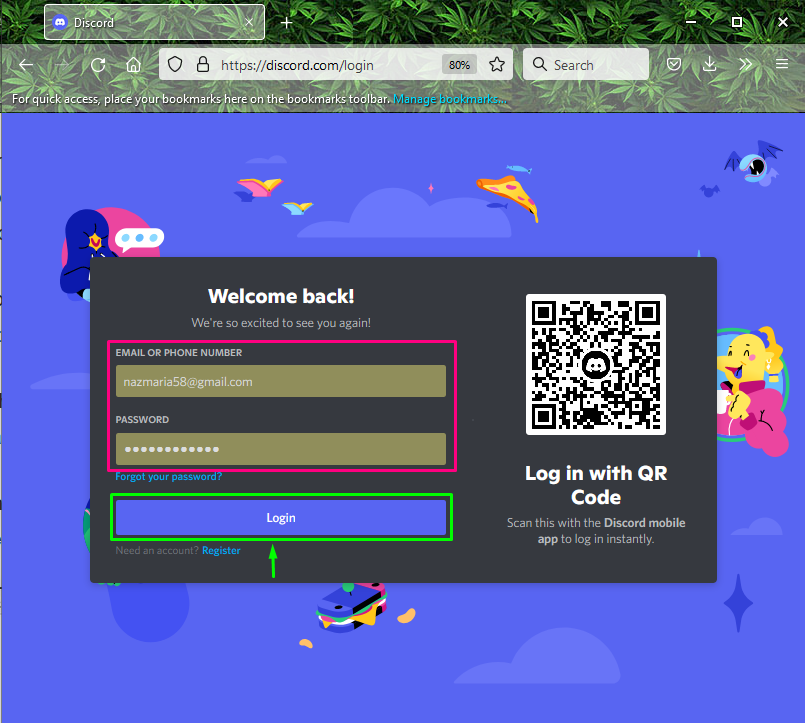
Task: Open tracking protection shield icon
Action: pos(175,65)
